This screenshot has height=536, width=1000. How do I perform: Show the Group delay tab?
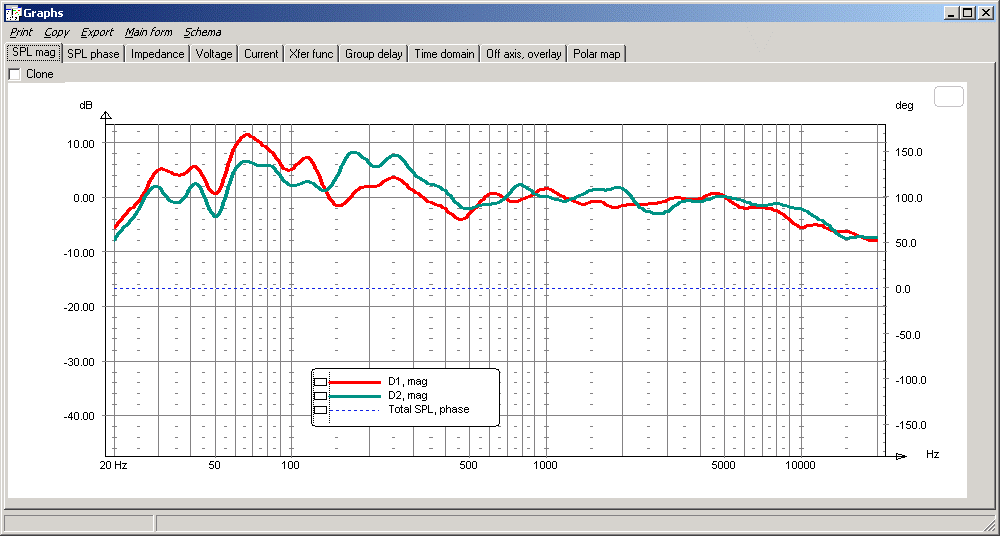pos(374,54)
